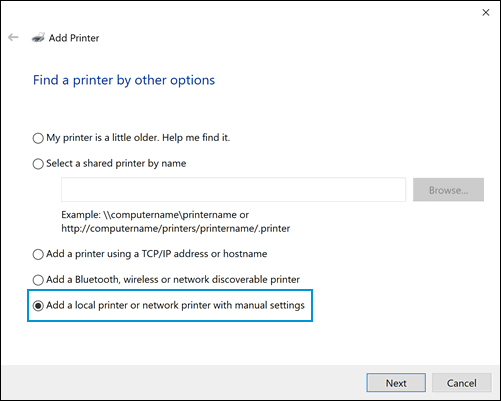Go back with the arrow icon

13,37
